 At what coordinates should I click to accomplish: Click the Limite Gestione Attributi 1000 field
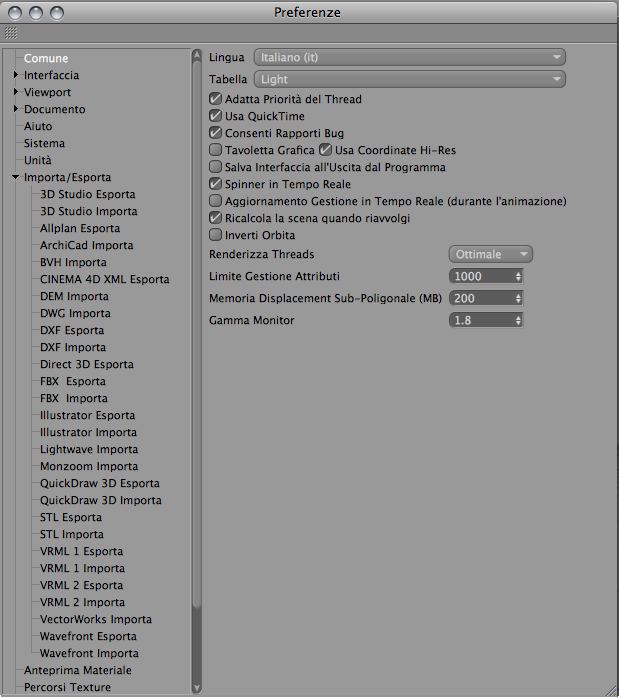(482, 276)
